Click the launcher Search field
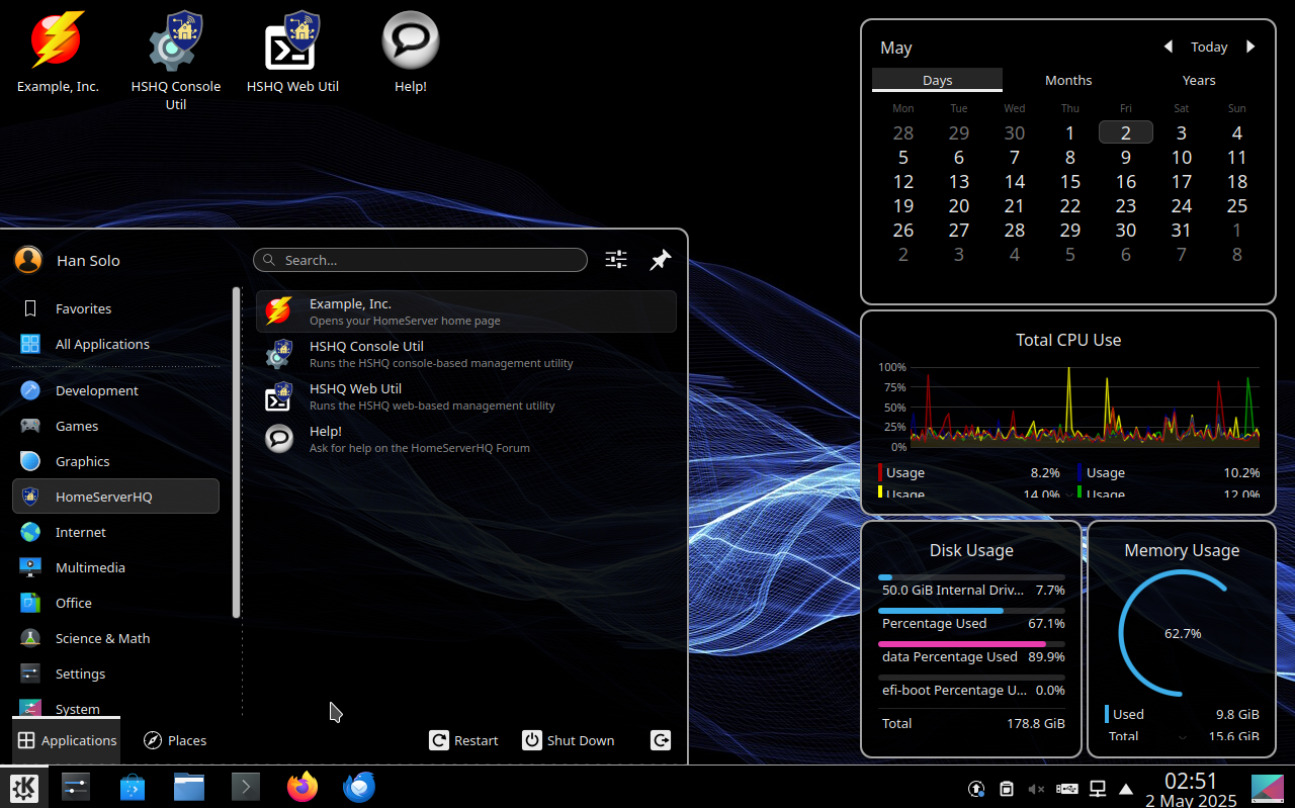The width and height of the screenshot is (1295, 808). (420, 260)
